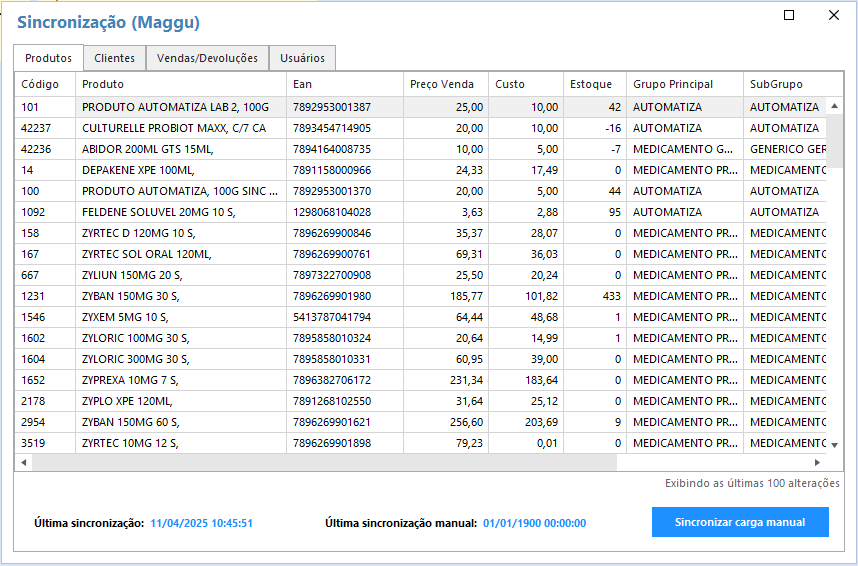Screen dimensions: 858x566
Task: Click the vertical scrollbar down arrow
Action: pos(835,445)
